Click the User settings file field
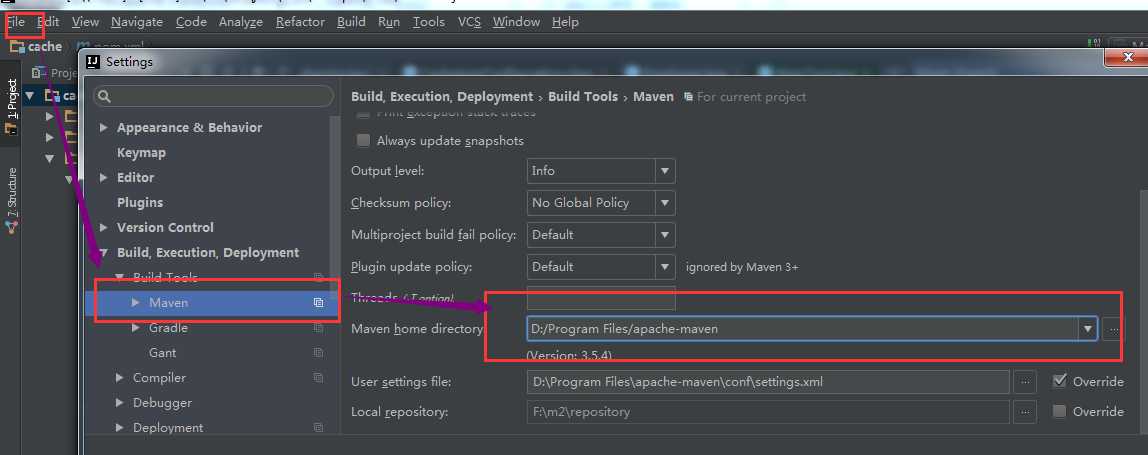This screenshot has width=1148, height=455. tap(768, 382)
